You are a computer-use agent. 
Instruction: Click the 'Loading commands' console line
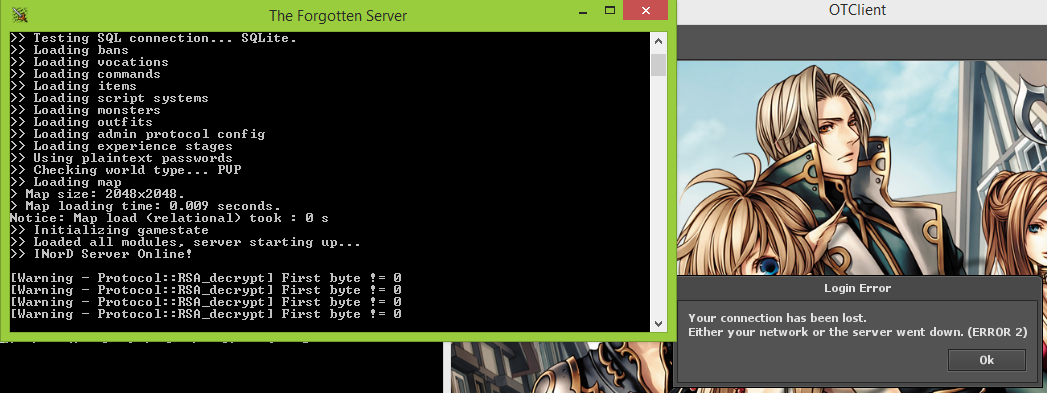85,74
